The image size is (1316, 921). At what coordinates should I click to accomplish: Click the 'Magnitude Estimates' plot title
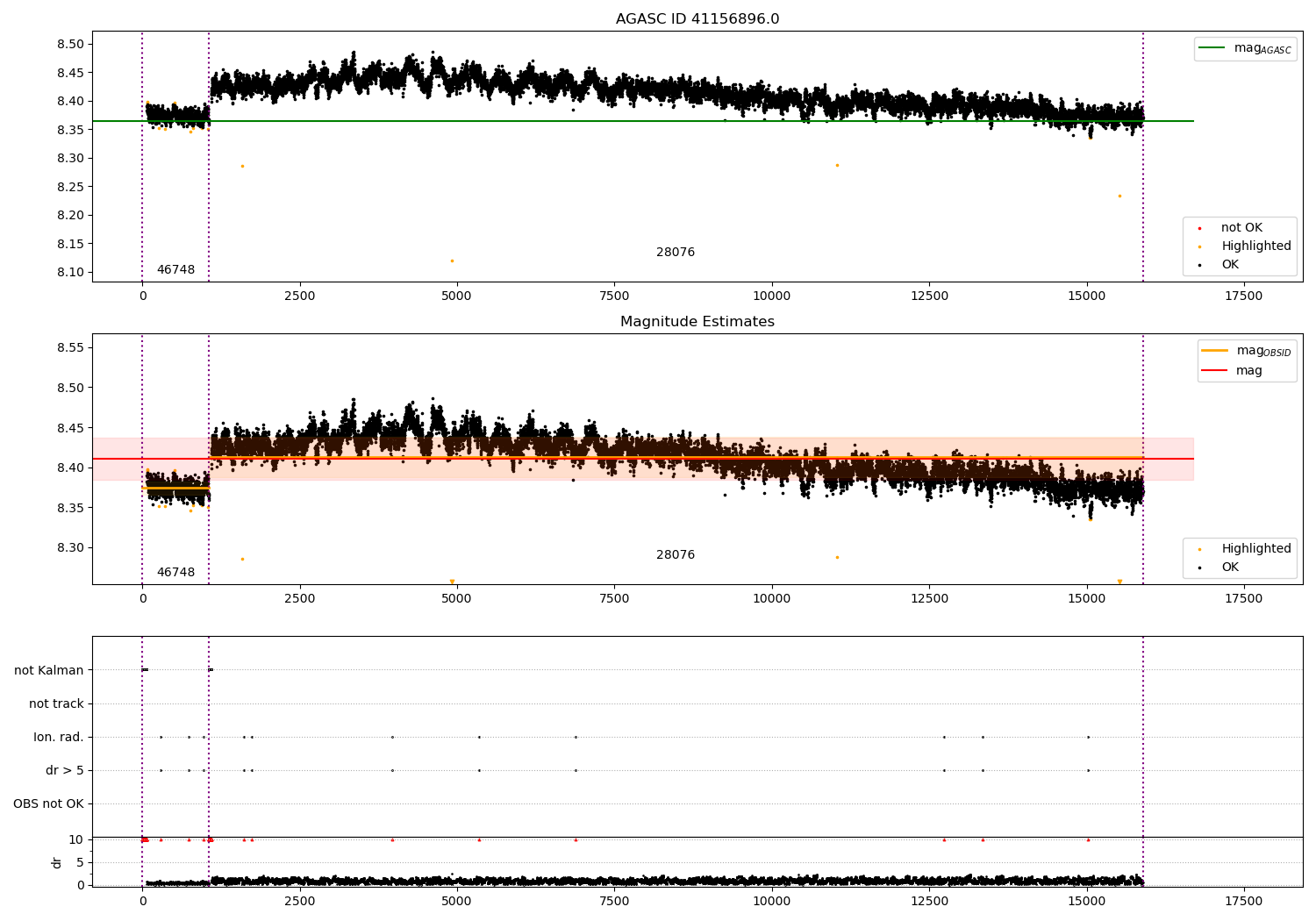click(697, 322)
